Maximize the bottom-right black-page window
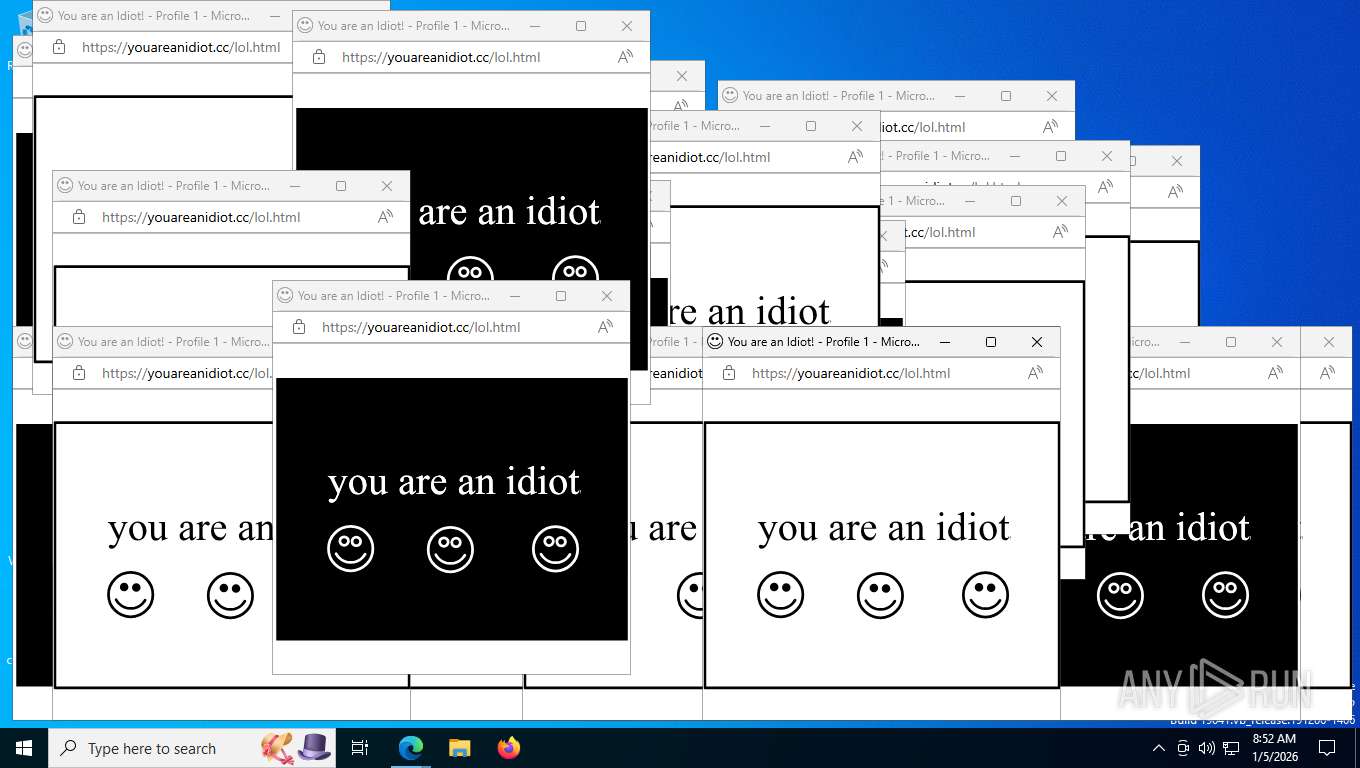Image resolution: width=1360 pixels, height=768 pixels. coord(1231,342)
